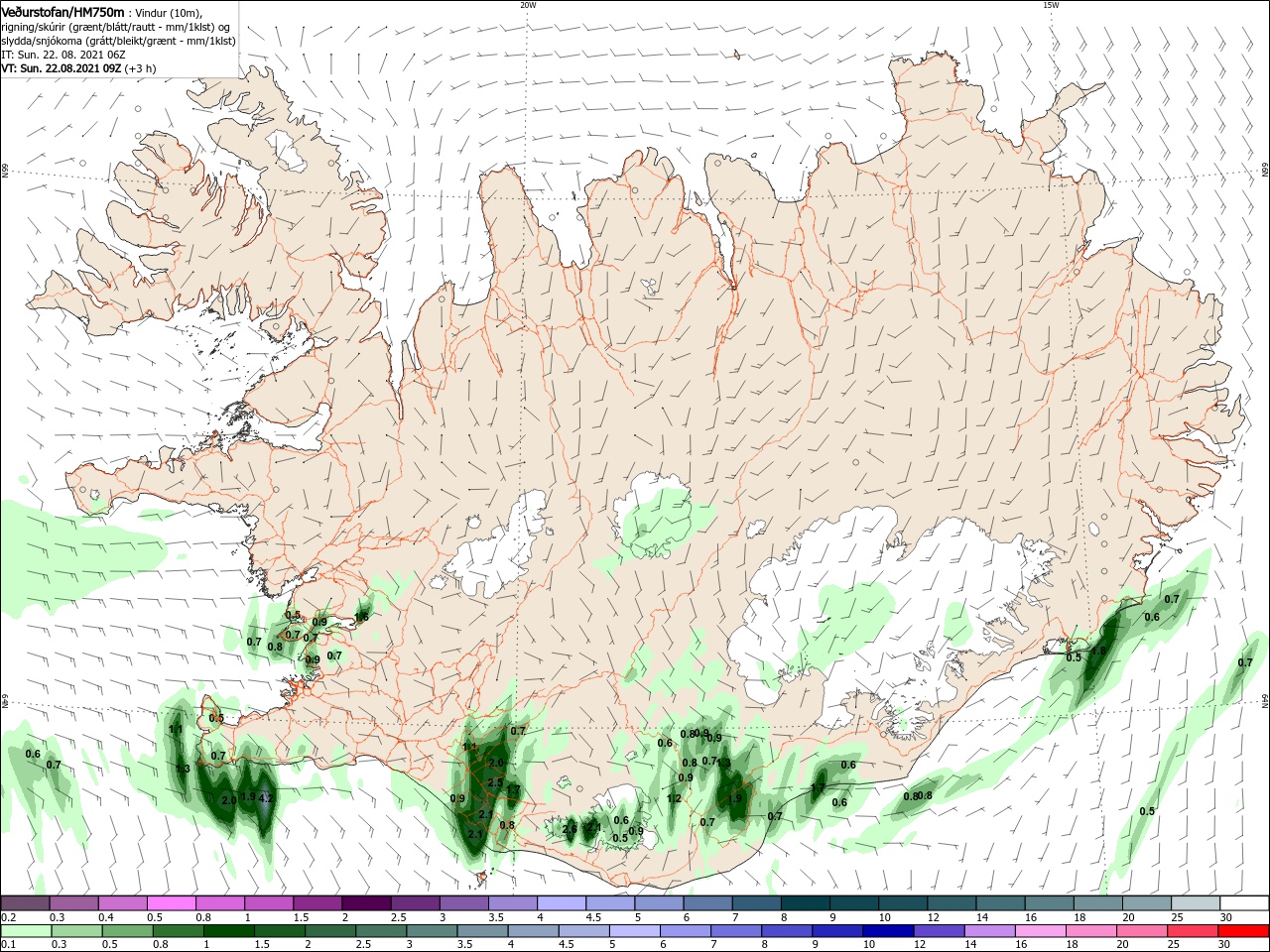This screenshot has width=1270, height=952.
Task: Click the pale pink swatch labeled 16 in the bottom legend row
Action: [x=1041, y=931]
